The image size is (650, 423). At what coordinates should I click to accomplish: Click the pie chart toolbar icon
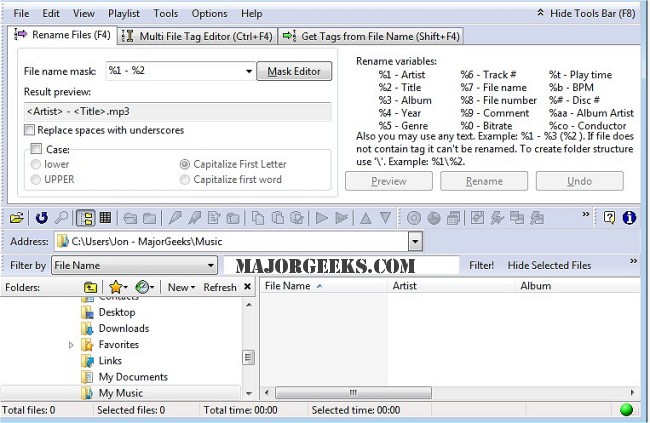tap(434, 218)
